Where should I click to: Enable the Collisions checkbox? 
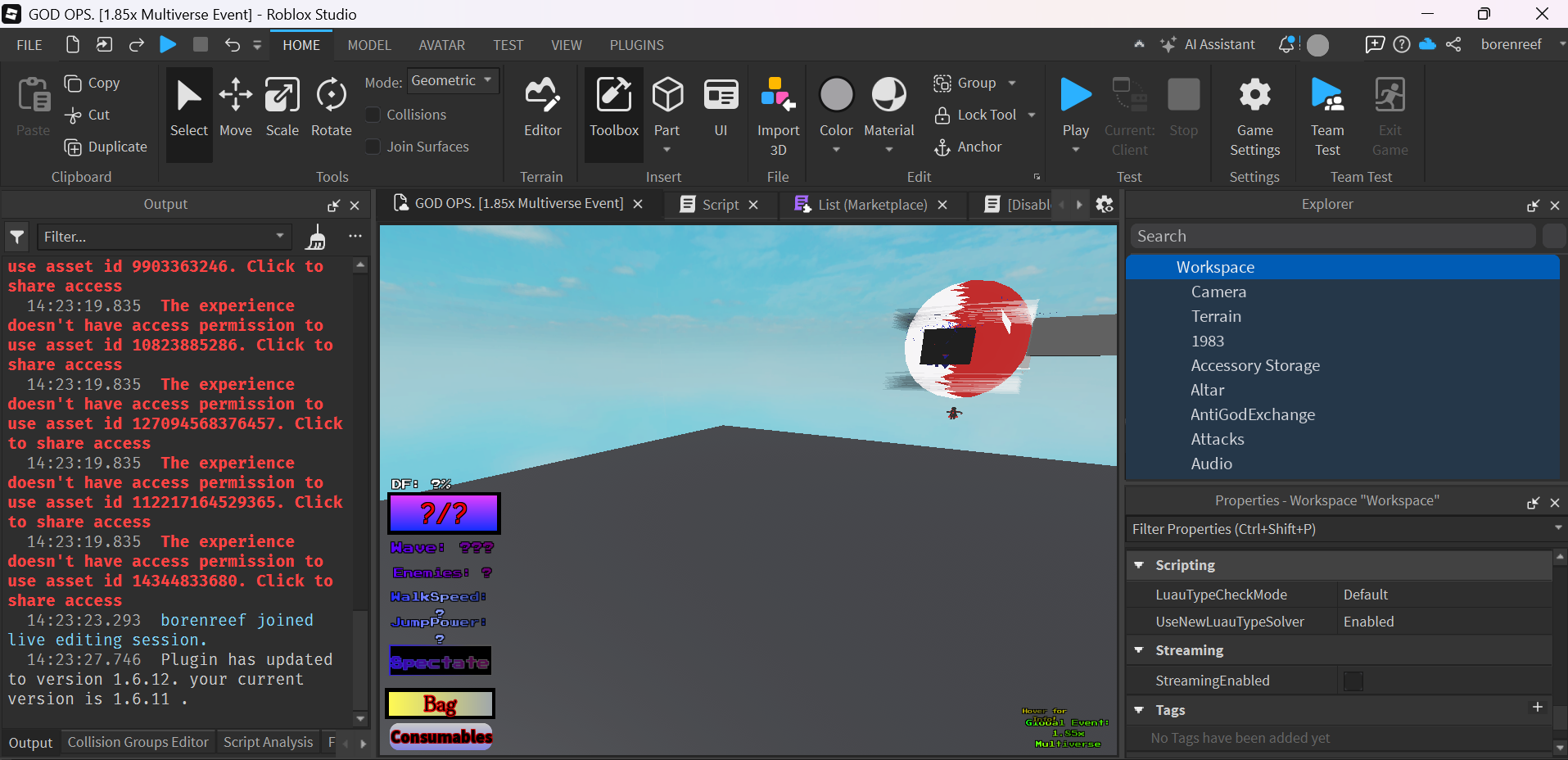[373, 115]
